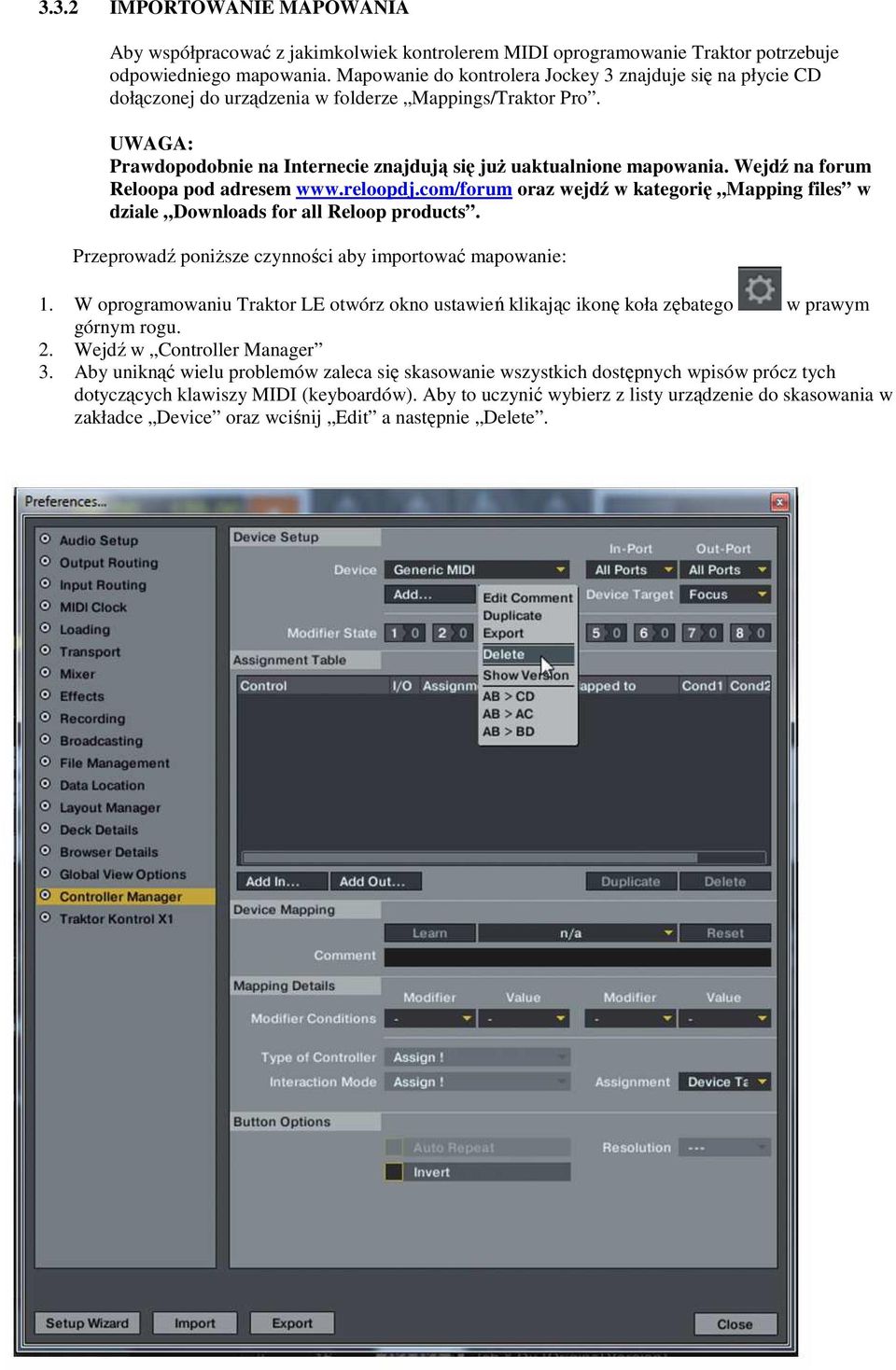Select Deck Details preferences
The image size is (896, 1370).
point(99,830)
